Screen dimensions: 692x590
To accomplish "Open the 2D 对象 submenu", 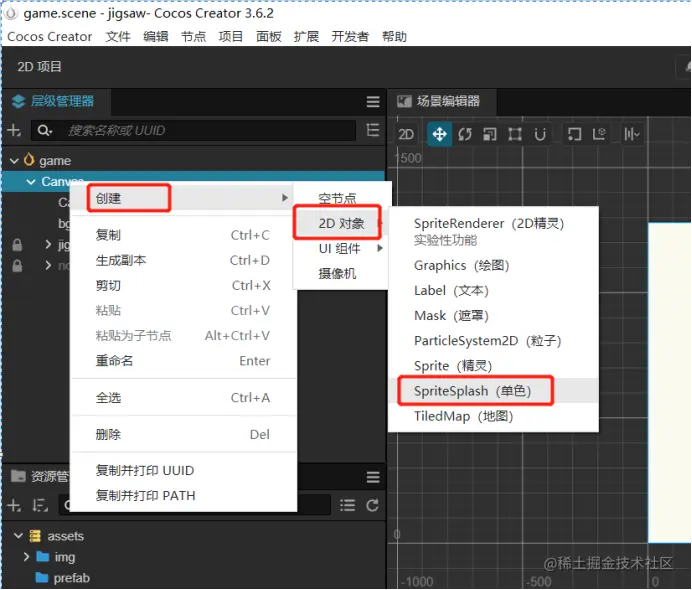I will (342, 223).
